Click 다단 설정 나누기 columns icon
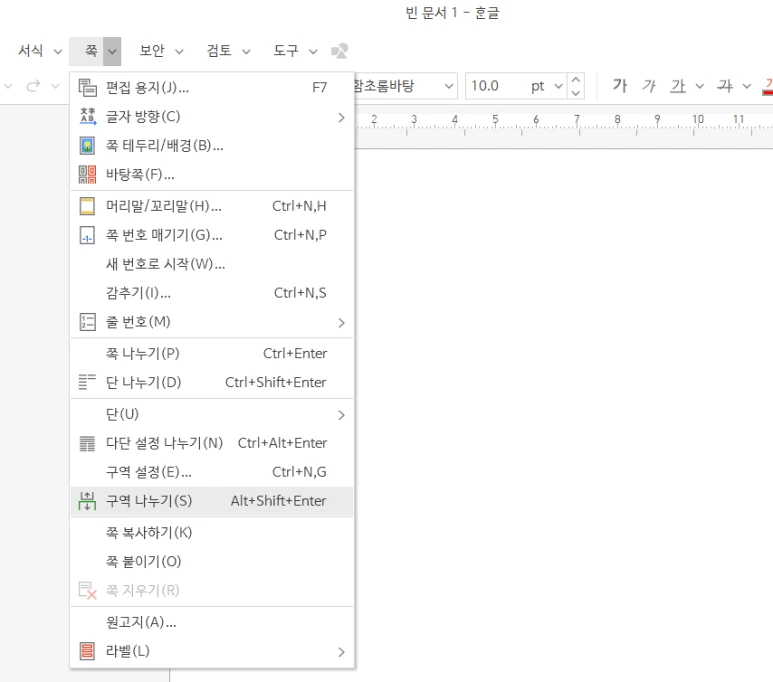This screenshot has width=773, height=682. [87, 443]
